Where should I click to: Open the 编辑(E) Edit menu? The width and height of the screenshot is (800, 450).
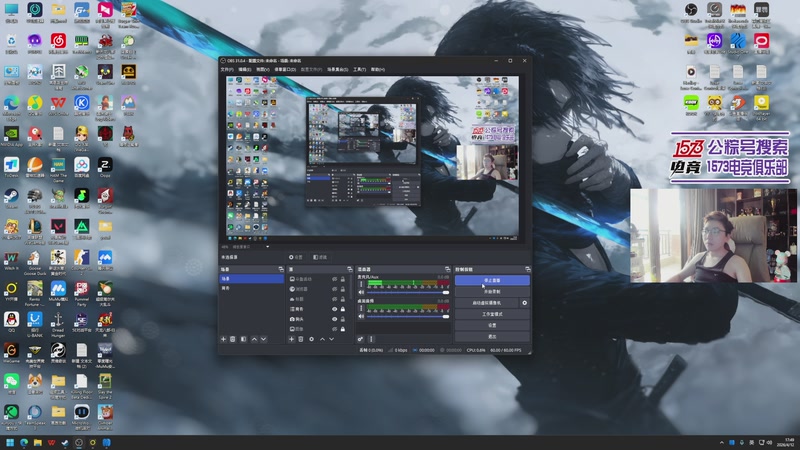coord(245,69)
